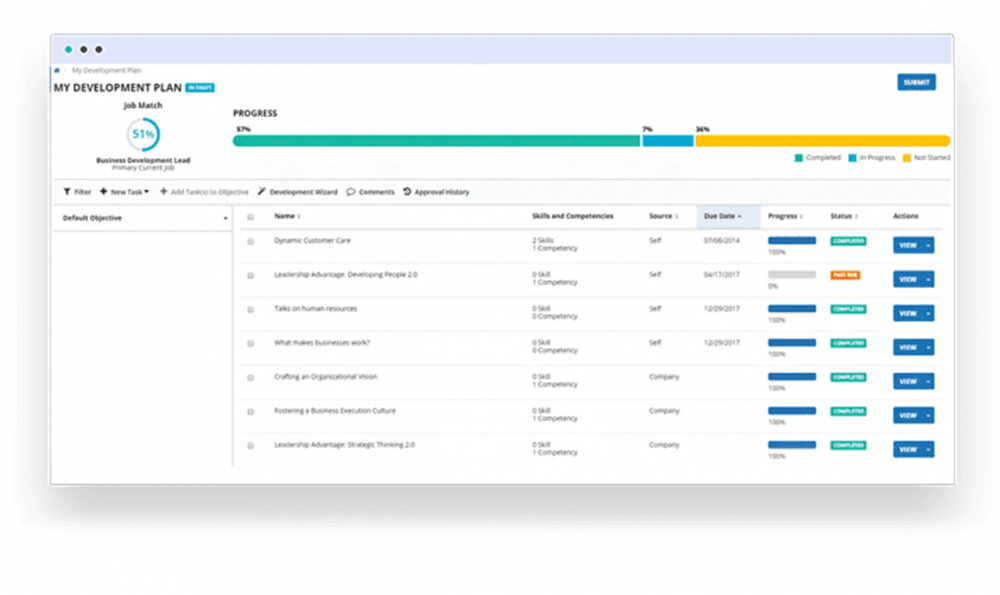
Task: Expand View dropdown arrow for Dynamic Customer Care
Action: (927, 246)
